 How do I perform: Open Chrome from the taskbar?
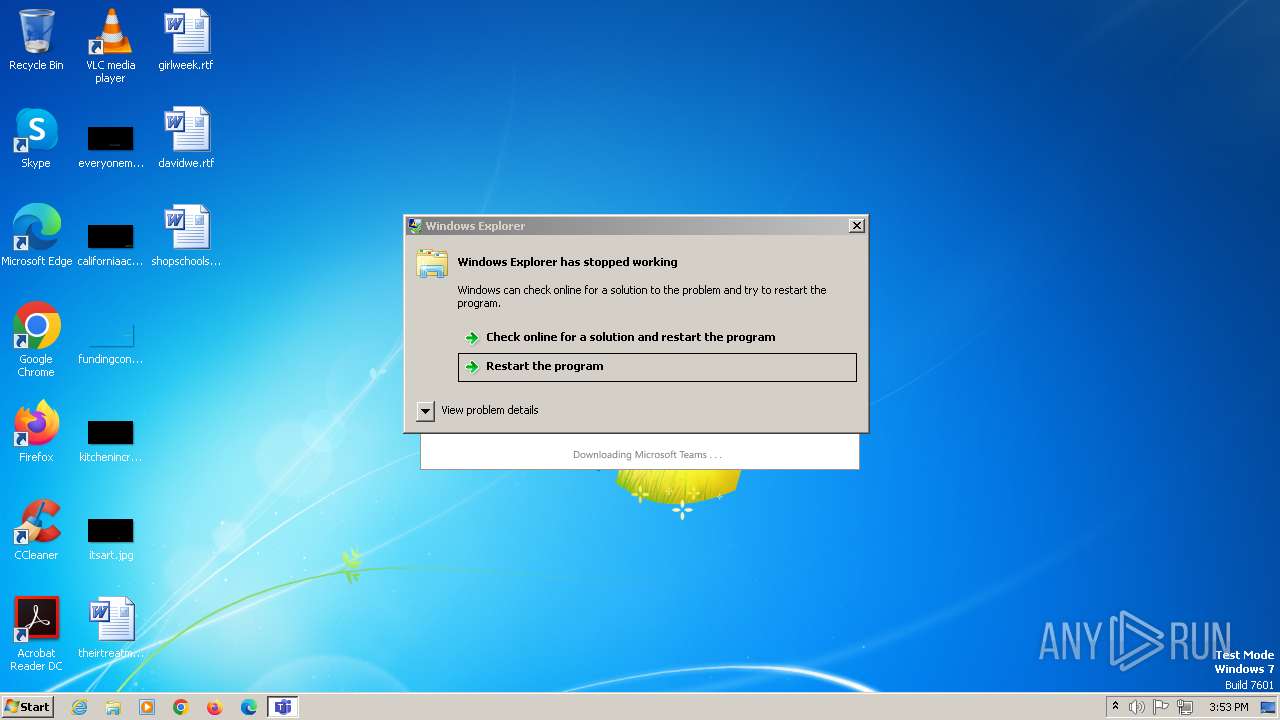tap(181, 707)
